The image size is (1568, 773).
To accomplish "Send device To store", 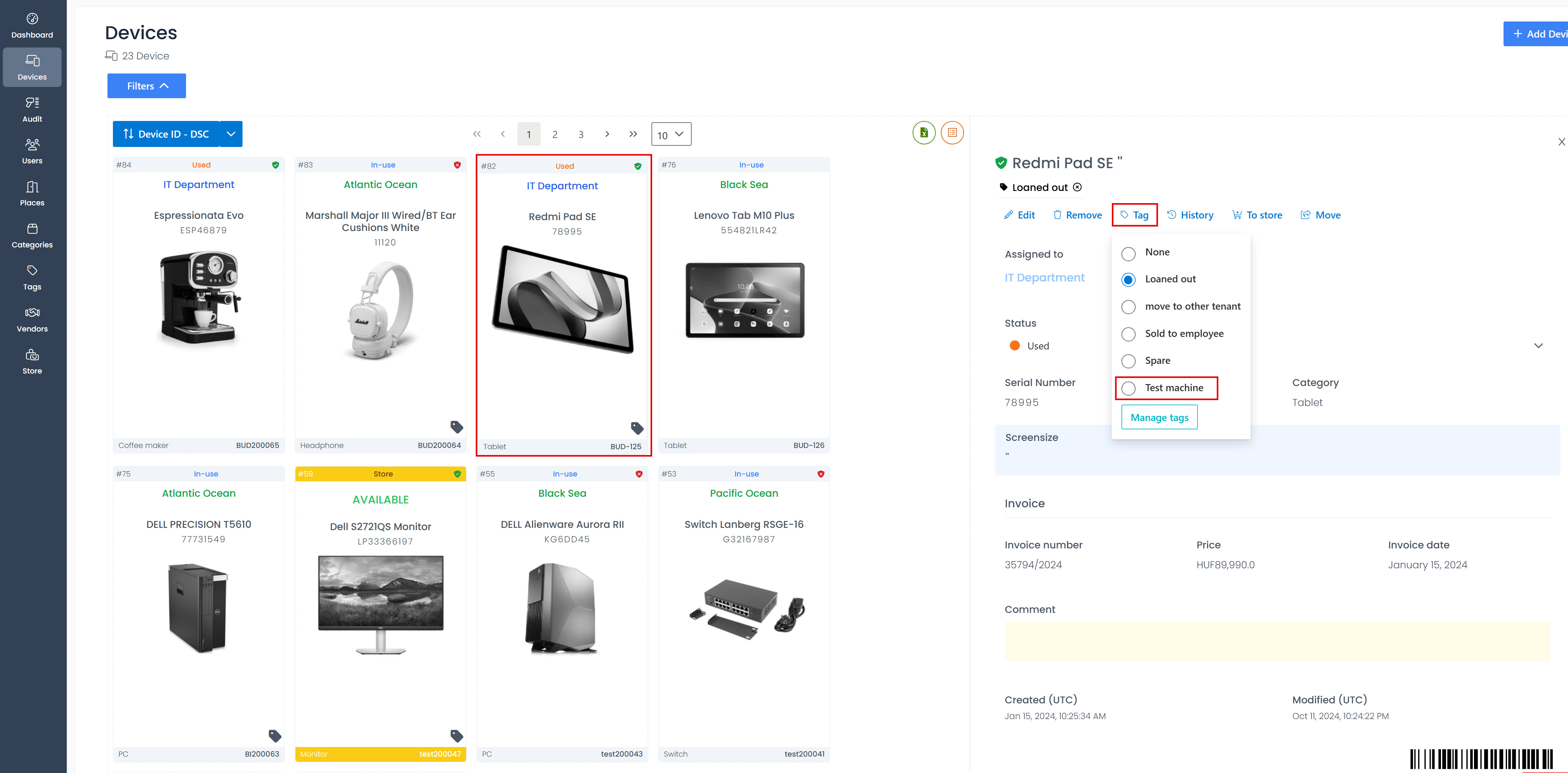I will (x=1257, y=215).
